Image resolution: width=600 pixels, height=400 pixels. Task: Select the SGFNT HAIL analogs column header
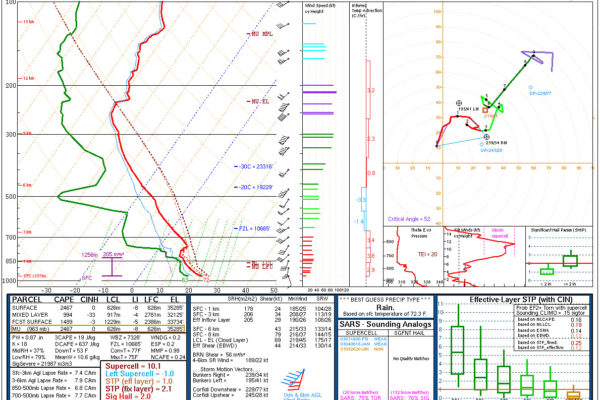[x=410, y=333]
